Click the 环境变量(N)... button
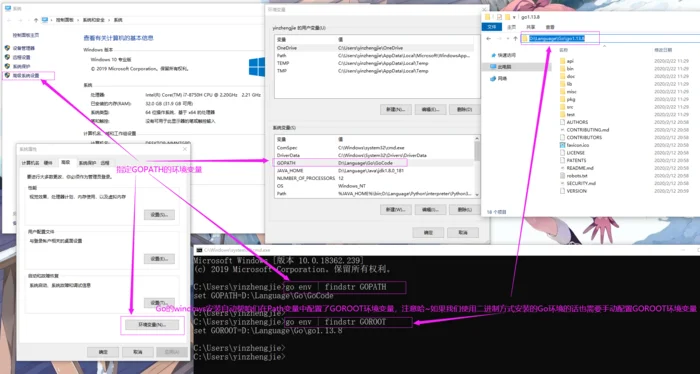The image size is (700, 374). pos(152,324)
